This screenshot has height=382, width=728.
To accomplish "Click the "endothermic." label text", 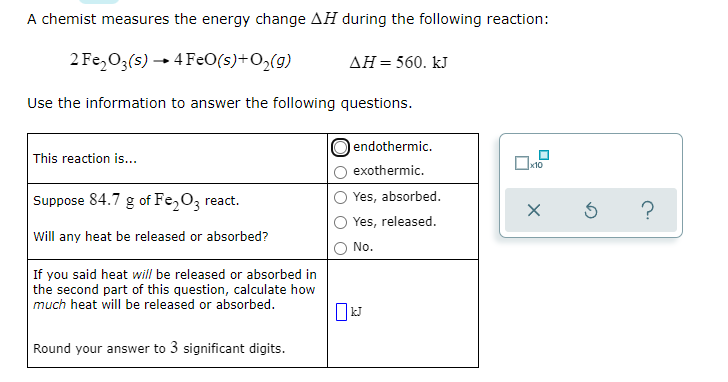I will [x=392, y=147].
